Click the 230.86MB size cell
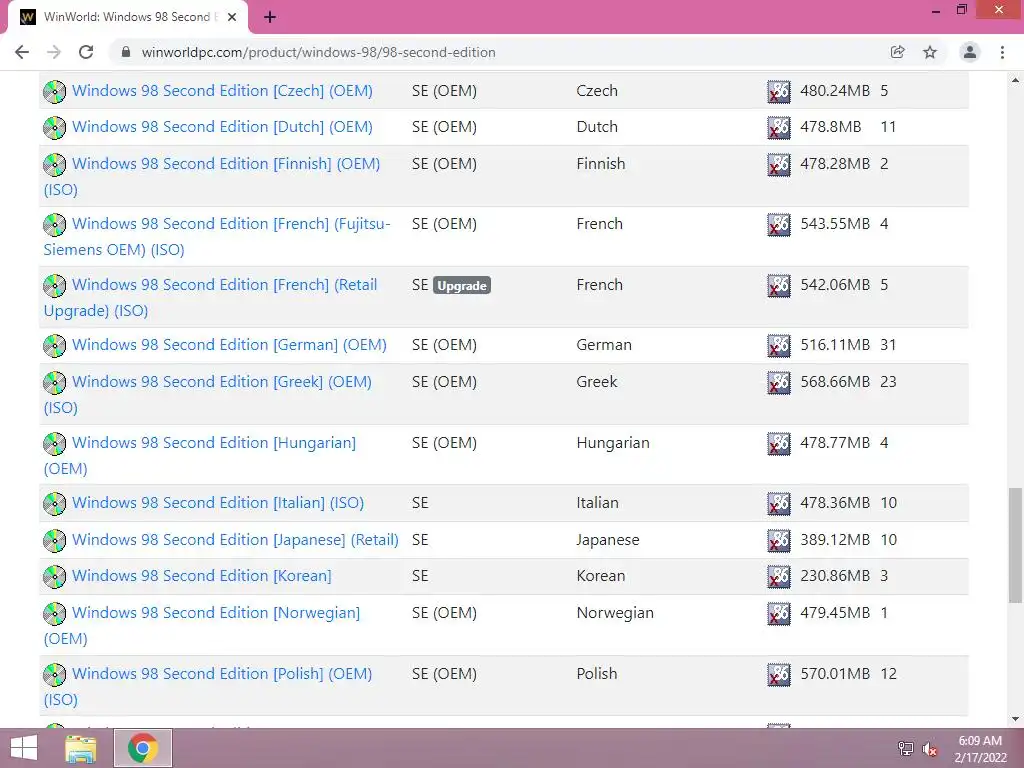The height and width of the screenshot is (768, 1024). click(835, 576)
